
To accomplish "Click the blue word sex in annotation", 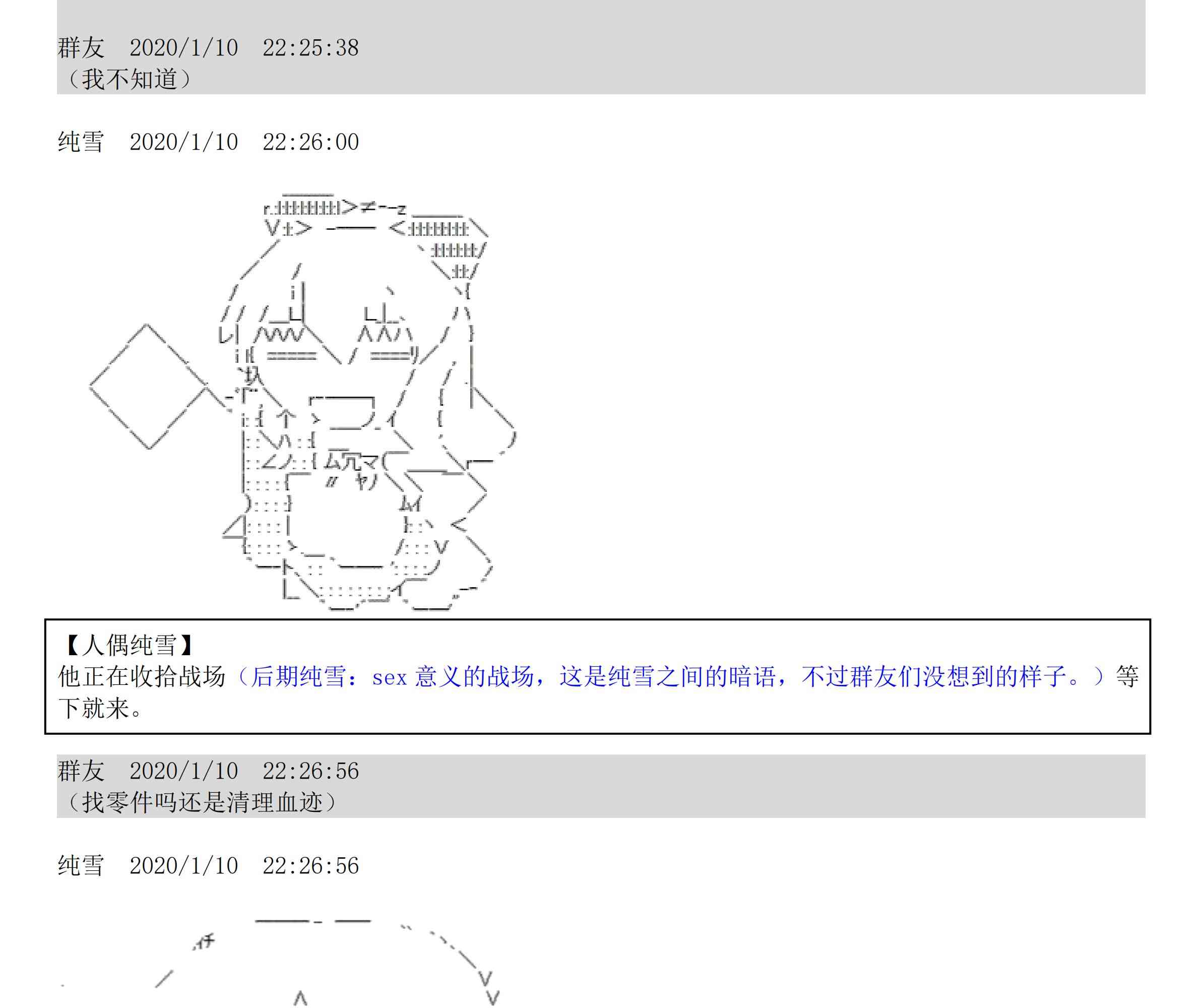I will [389, 678].
